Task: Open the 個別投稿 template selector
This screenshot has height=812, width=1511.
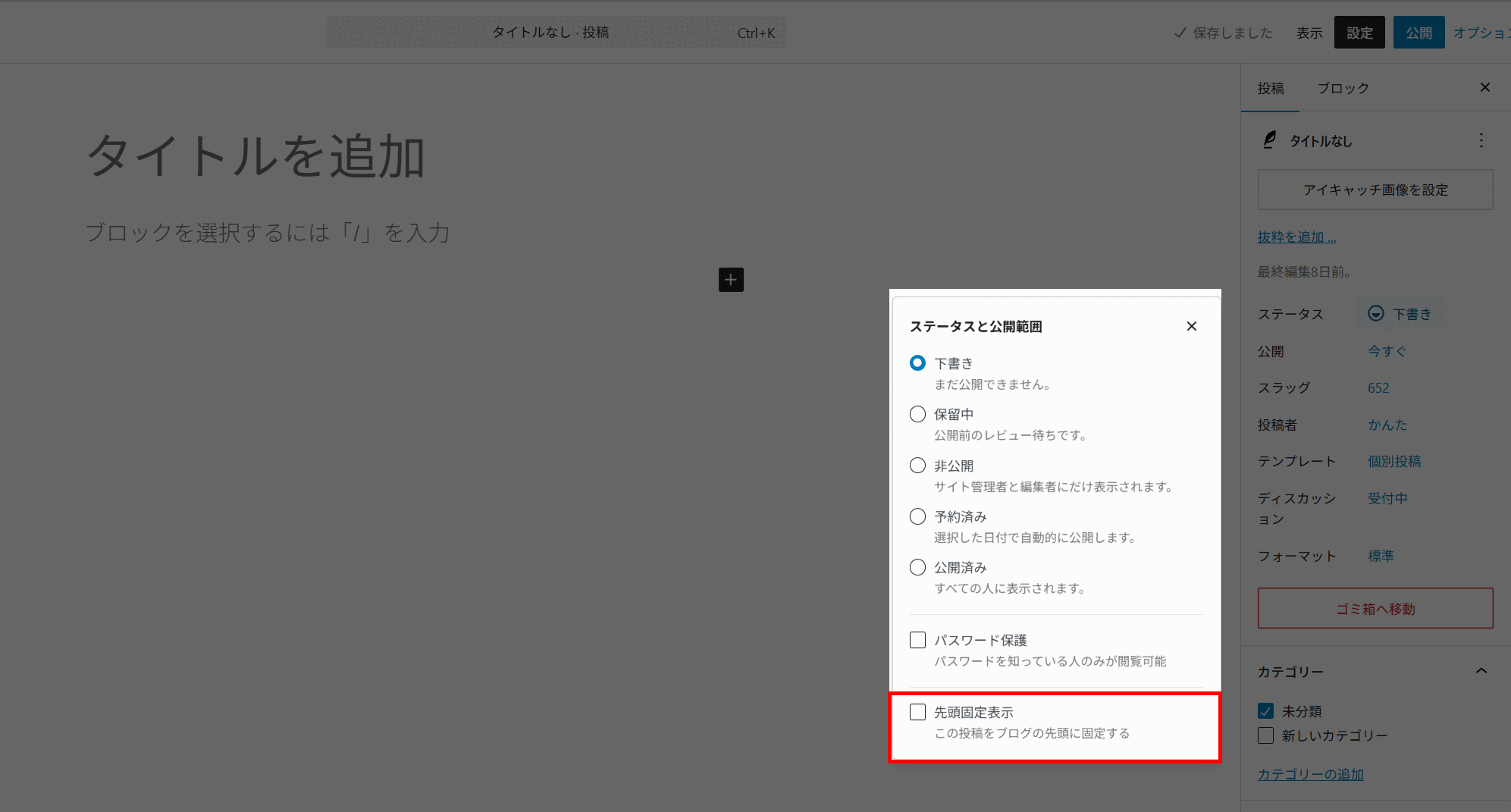Action: [x=1394, y=461]
